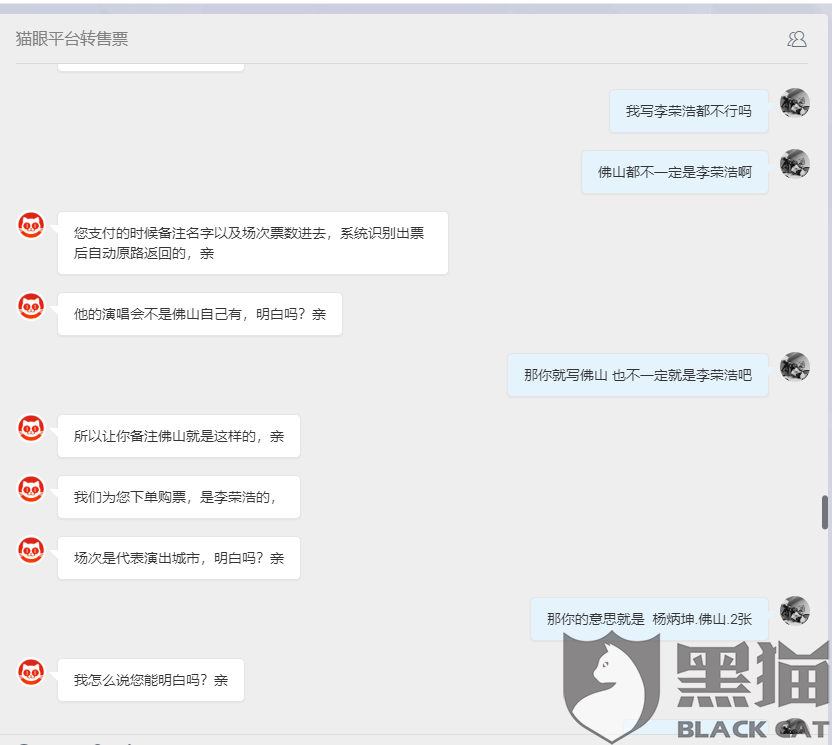832x745 pixels.
Task: Click the bubble "场次是代表演出城市，明白吗？亲"
Action: tap(178, 558)
